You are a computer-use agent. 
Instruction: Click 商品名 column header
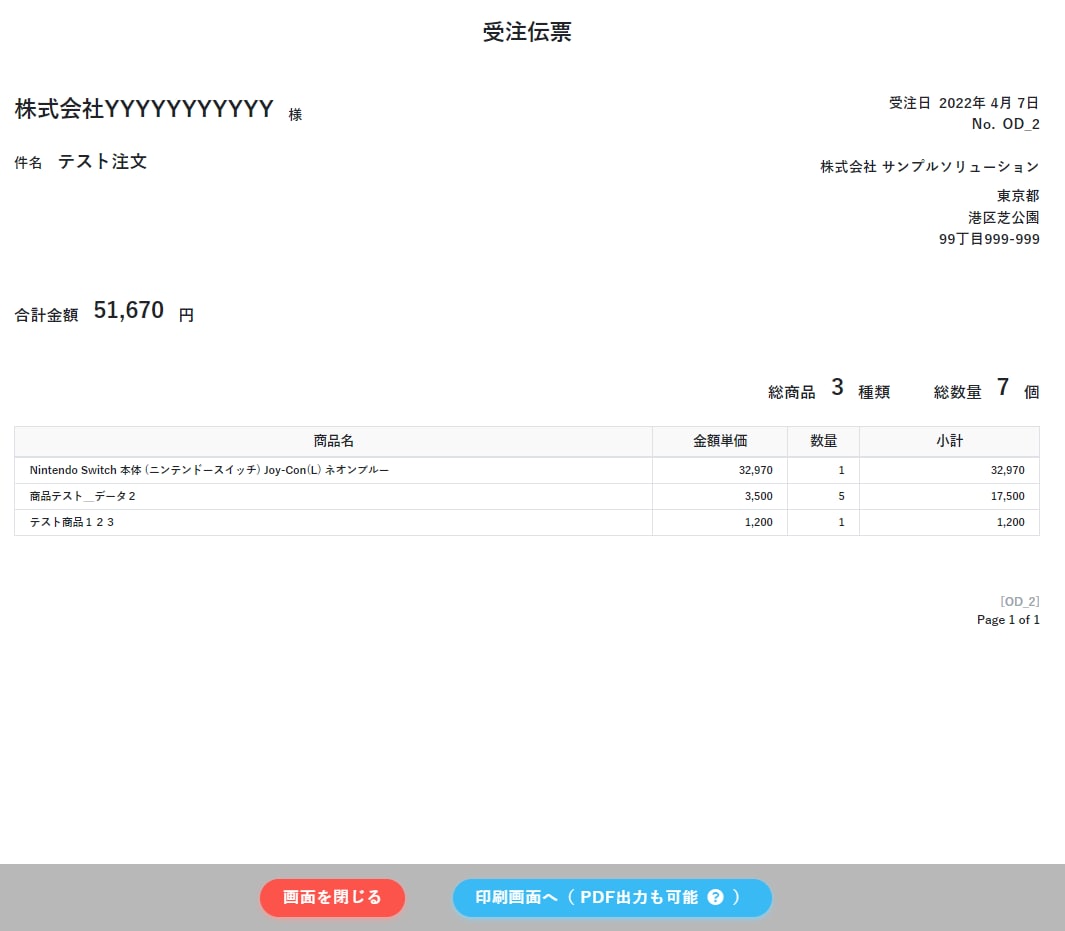[333, 441]
